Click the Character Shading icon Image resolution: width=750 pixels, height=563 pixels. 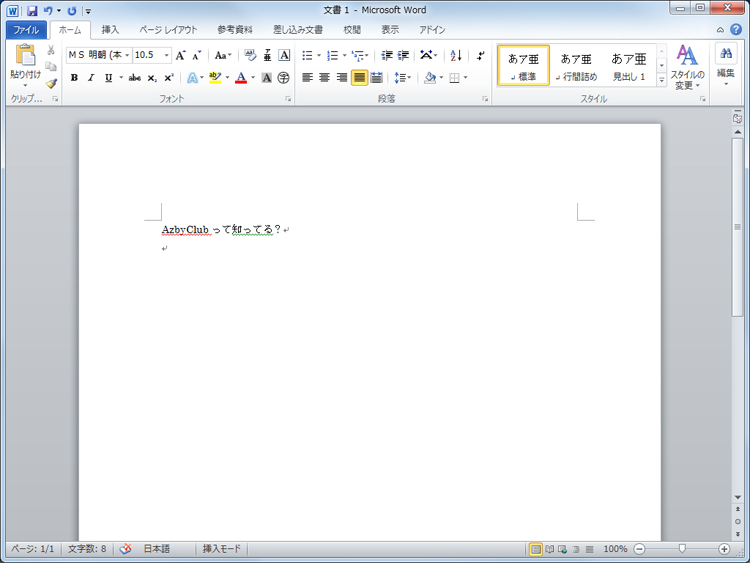point(267,77)
